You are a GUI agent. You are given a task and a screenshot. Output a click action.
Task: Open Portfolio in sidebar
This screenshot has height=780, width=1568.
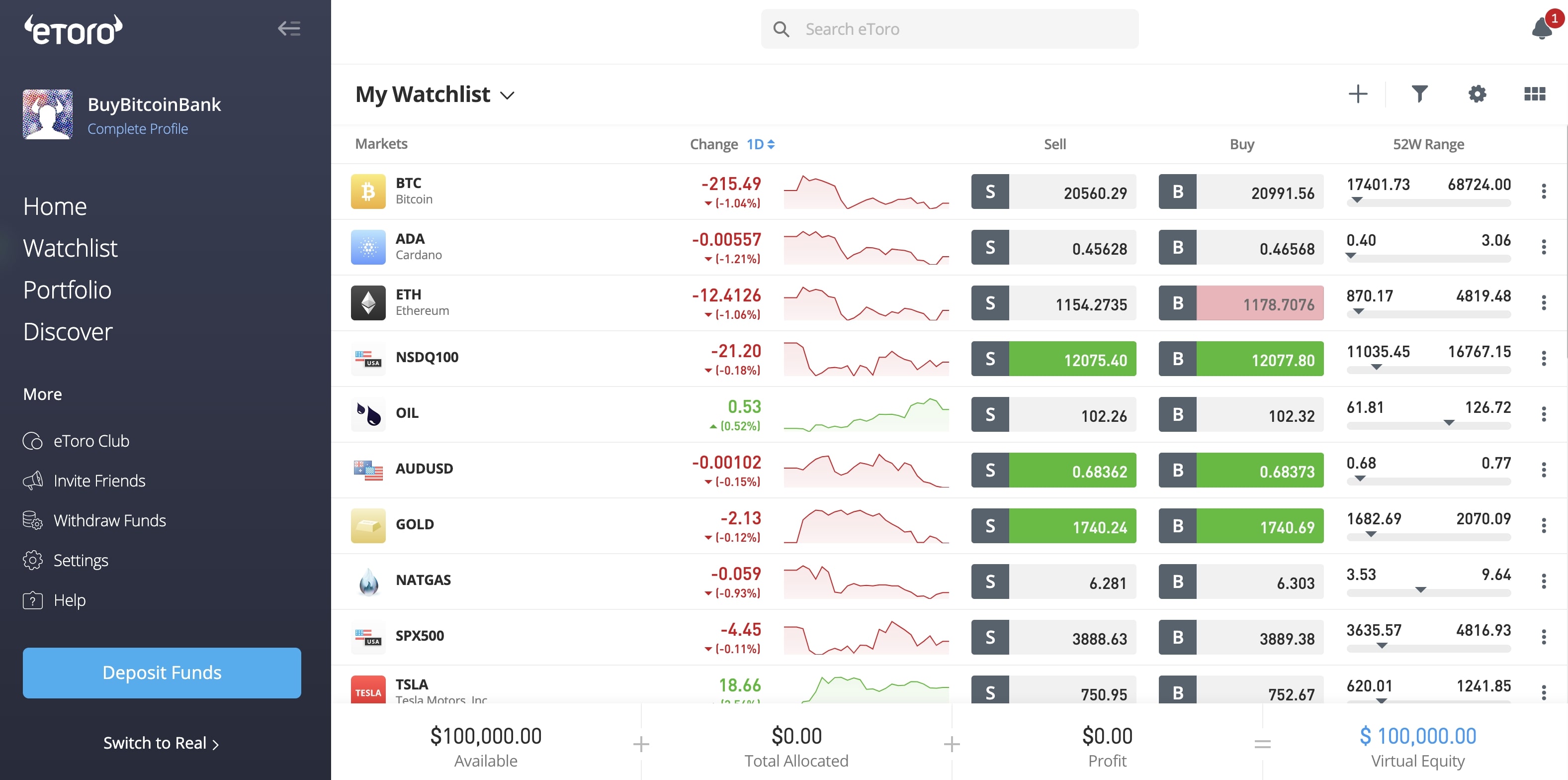click(x=67, y=291)
